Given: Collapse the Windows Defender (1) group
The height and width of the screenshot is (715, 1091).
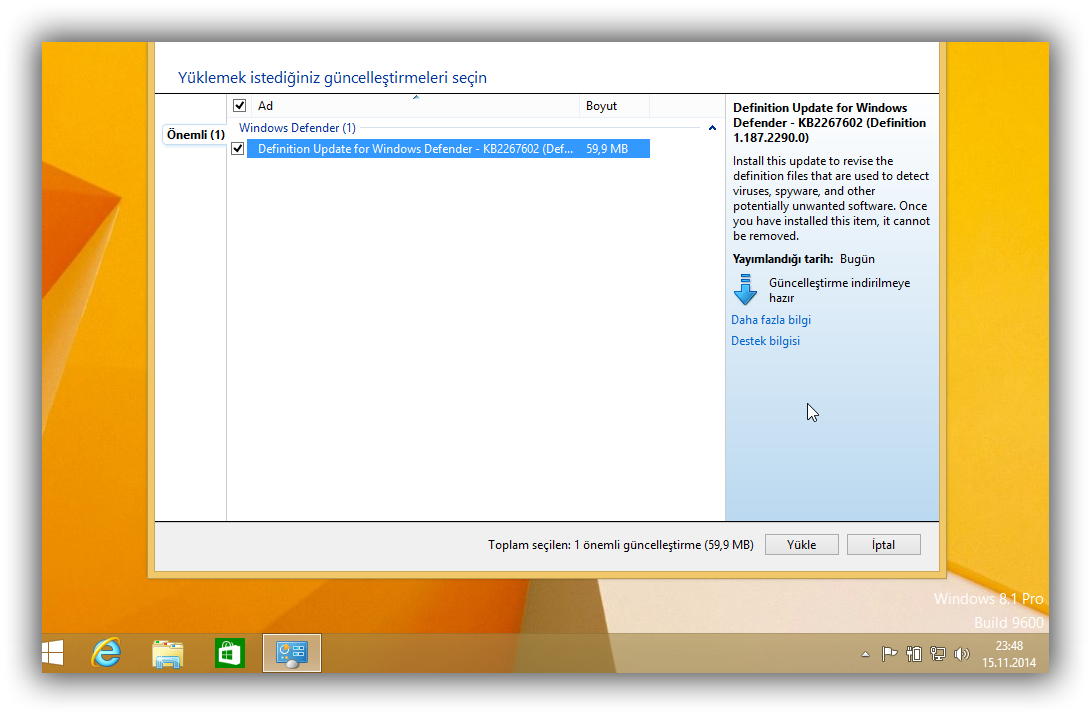Looking at the screenshot, I should [x=712, y=128].
